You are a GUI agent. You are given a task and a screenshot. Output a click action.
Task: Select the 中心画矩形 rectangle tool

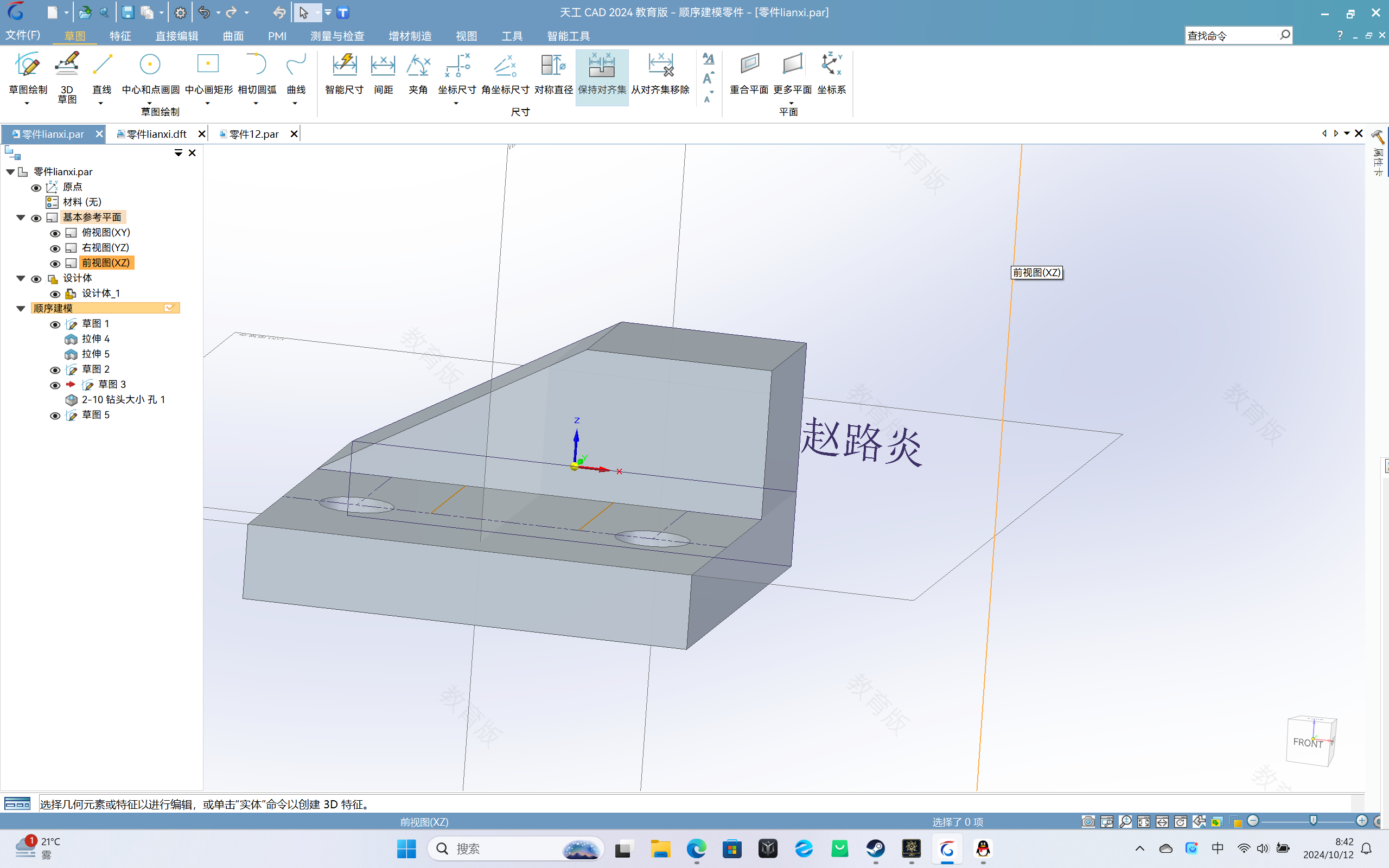pos(208,73)
